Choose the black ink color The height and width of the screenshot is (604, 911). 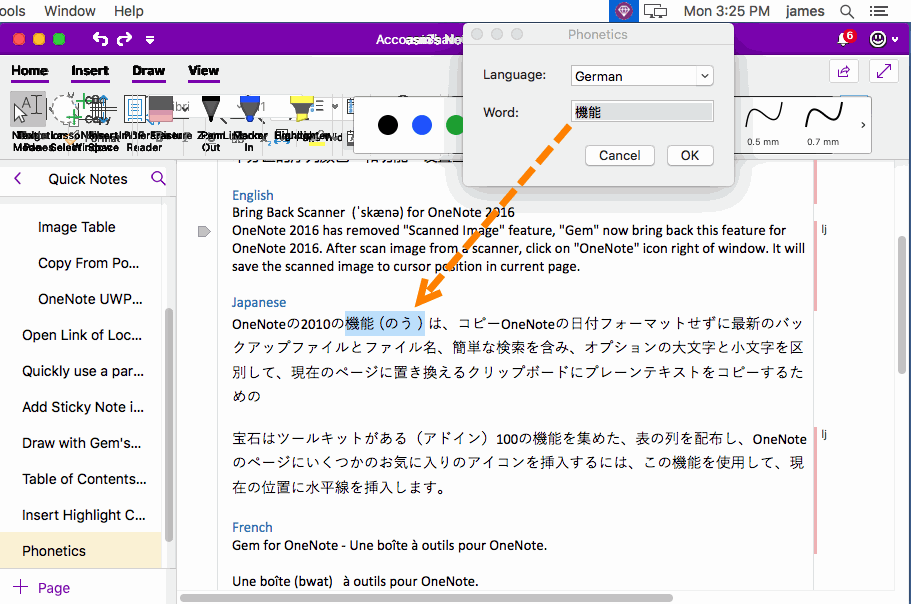point(388,125)
